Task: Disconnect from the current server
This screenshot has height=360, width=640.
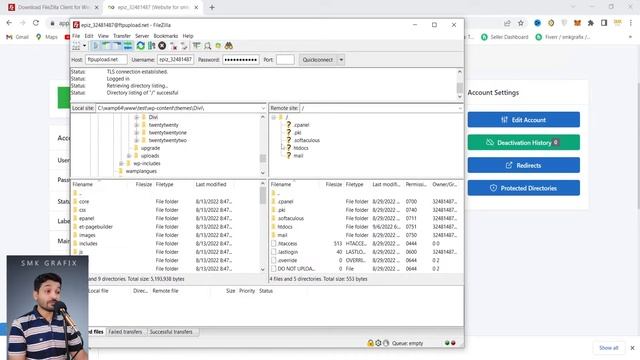Action: click(173, 46)
